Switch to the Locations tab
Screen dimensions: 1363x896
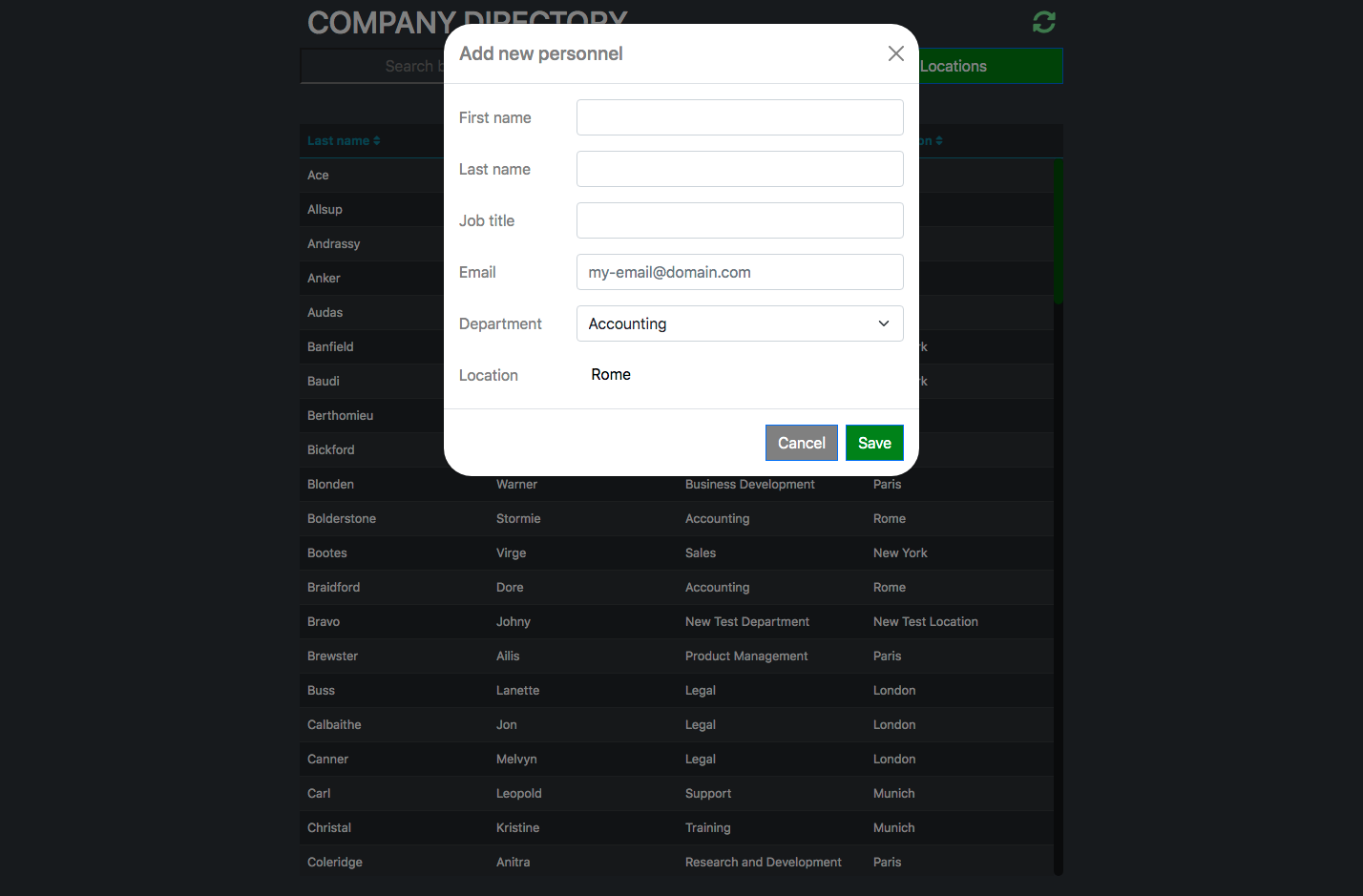tap(990, 66)
